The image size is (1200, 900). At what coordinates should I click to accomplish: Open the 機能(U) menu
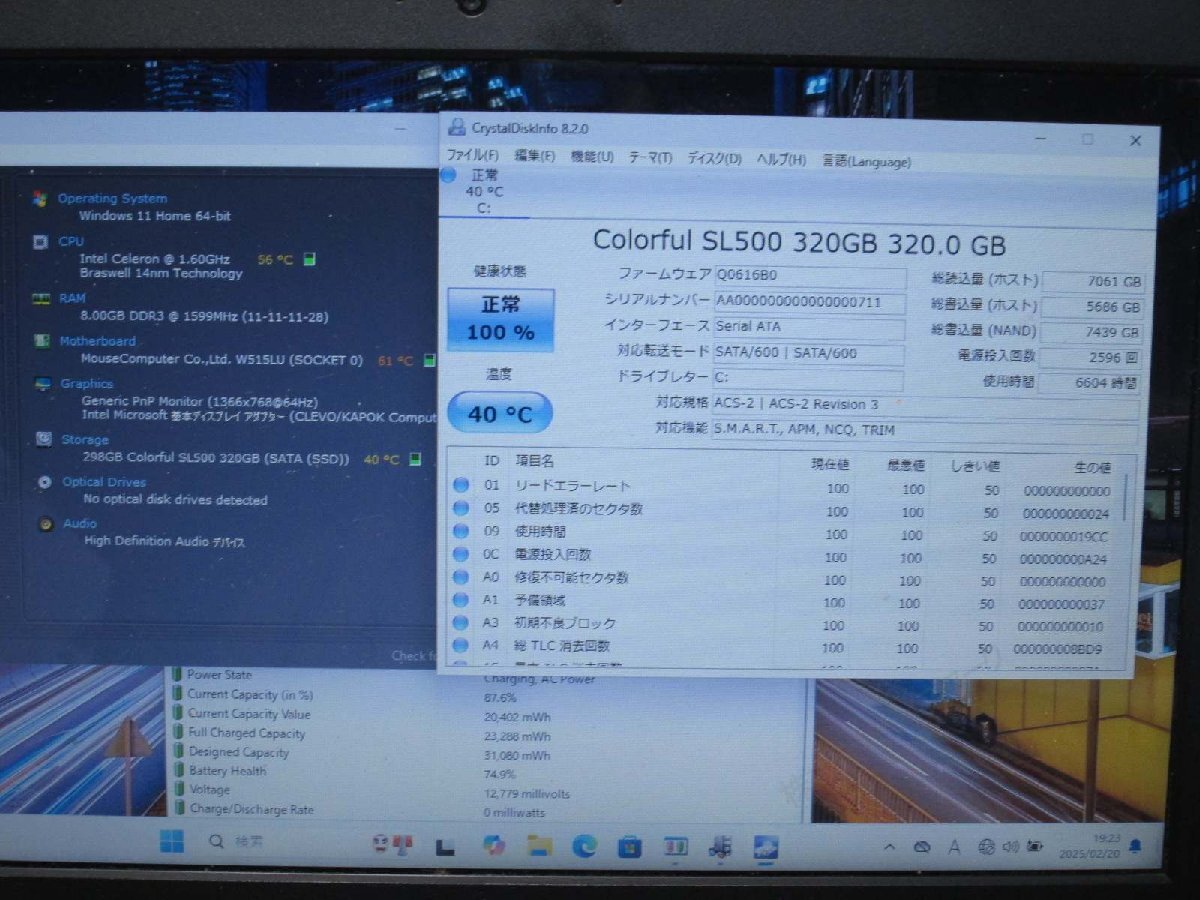[592, 157]
